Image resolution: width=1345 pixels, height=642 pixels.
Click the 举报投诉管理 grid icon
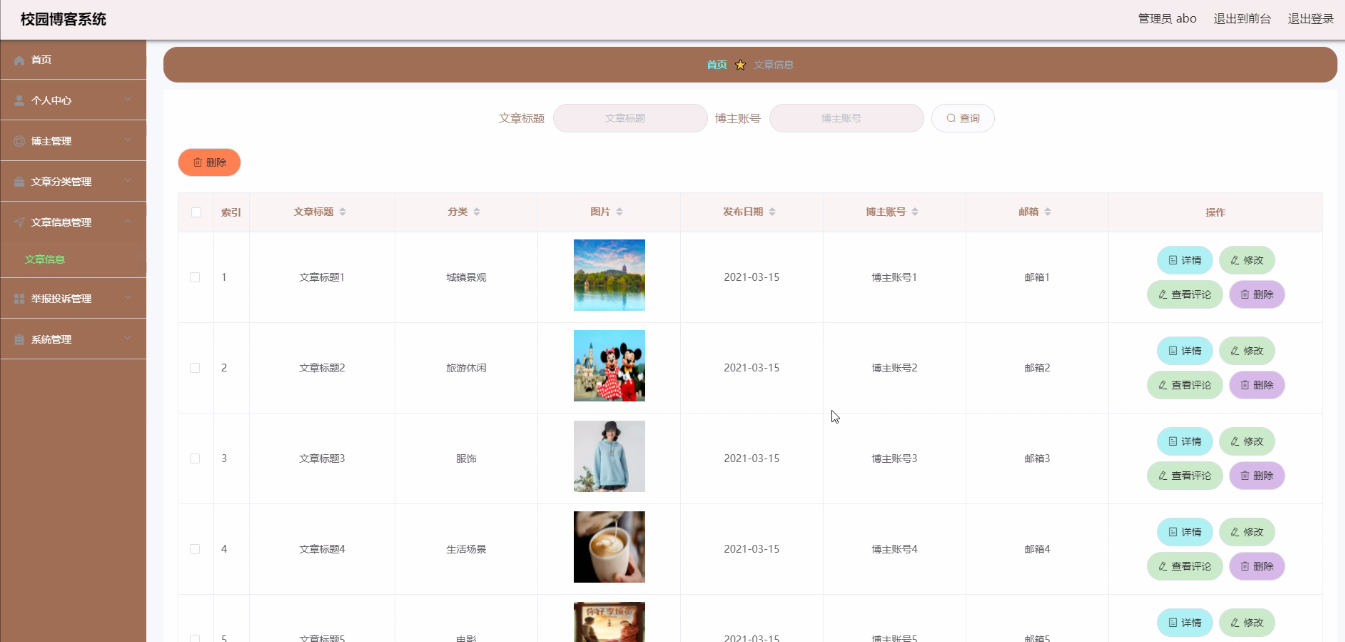[19, 299]
